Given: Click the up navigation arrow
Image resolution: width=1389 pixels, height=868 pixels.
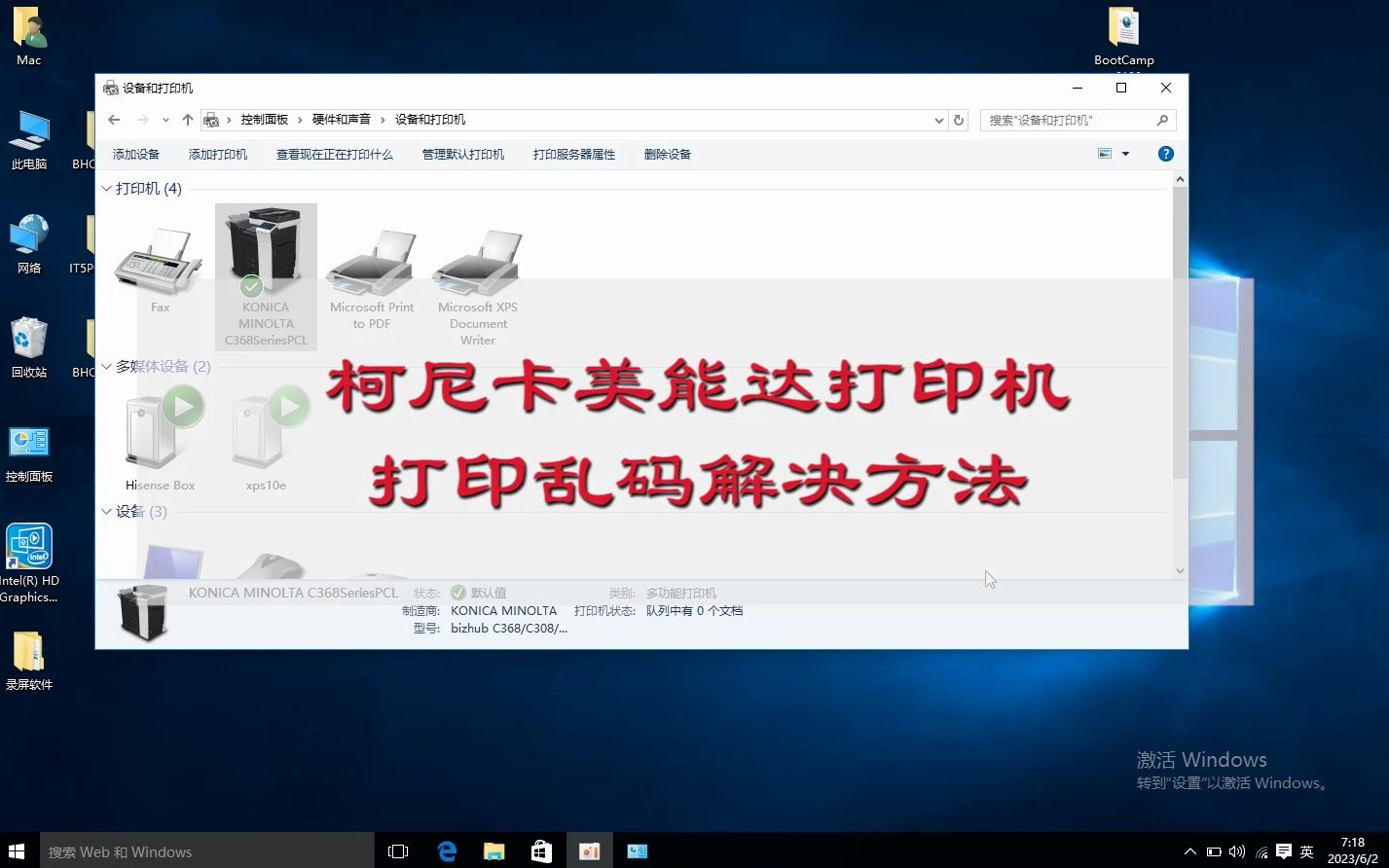Looking at the screenshot, I should pos(187,119).
